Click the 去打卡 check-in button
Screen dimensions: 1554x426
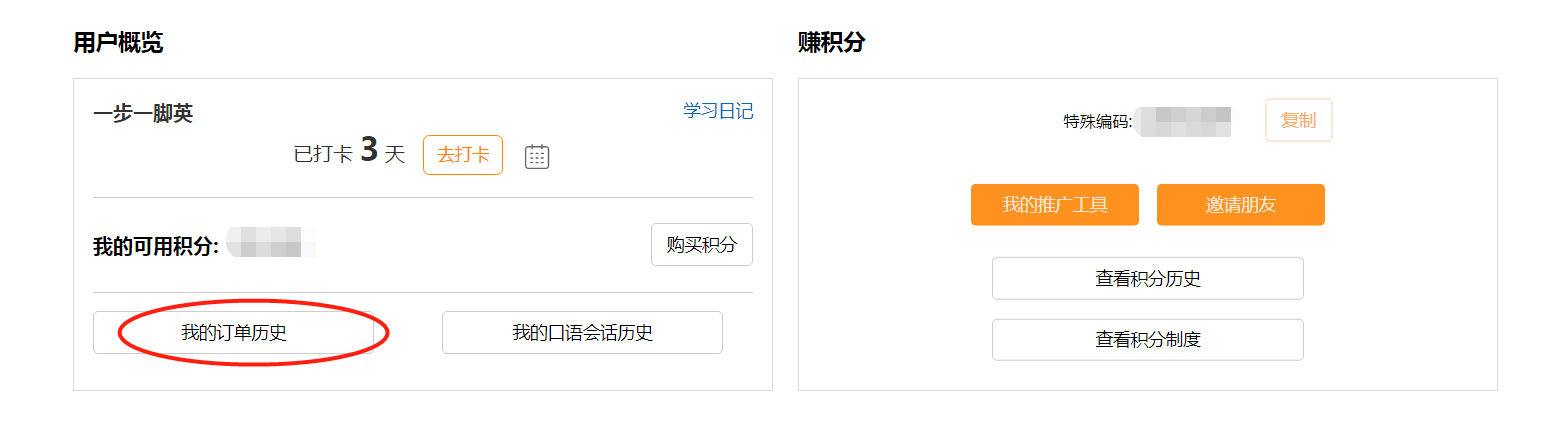click(x=463, y=155)
